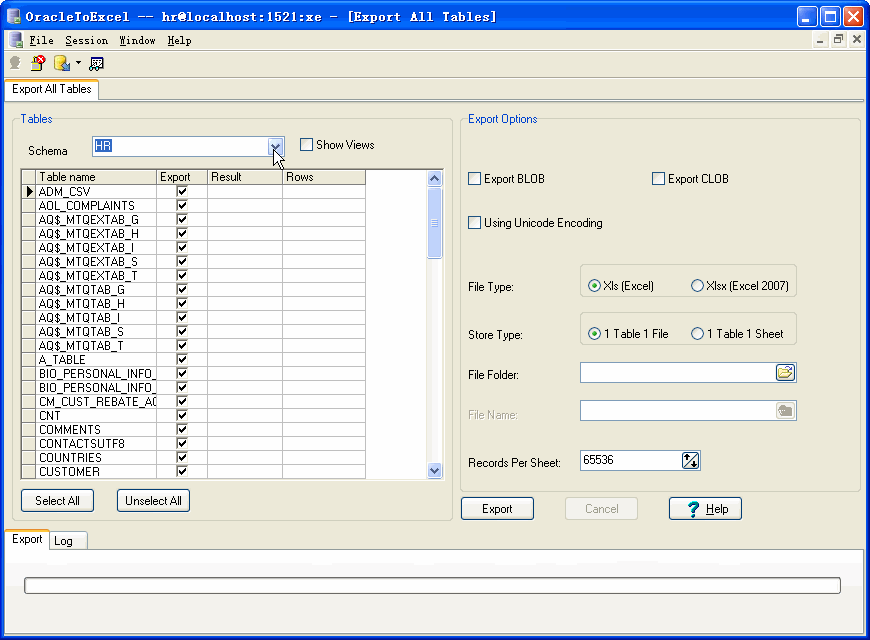
Task: Toggle the Show Views checkbox
Action: [x=306, y=145]
